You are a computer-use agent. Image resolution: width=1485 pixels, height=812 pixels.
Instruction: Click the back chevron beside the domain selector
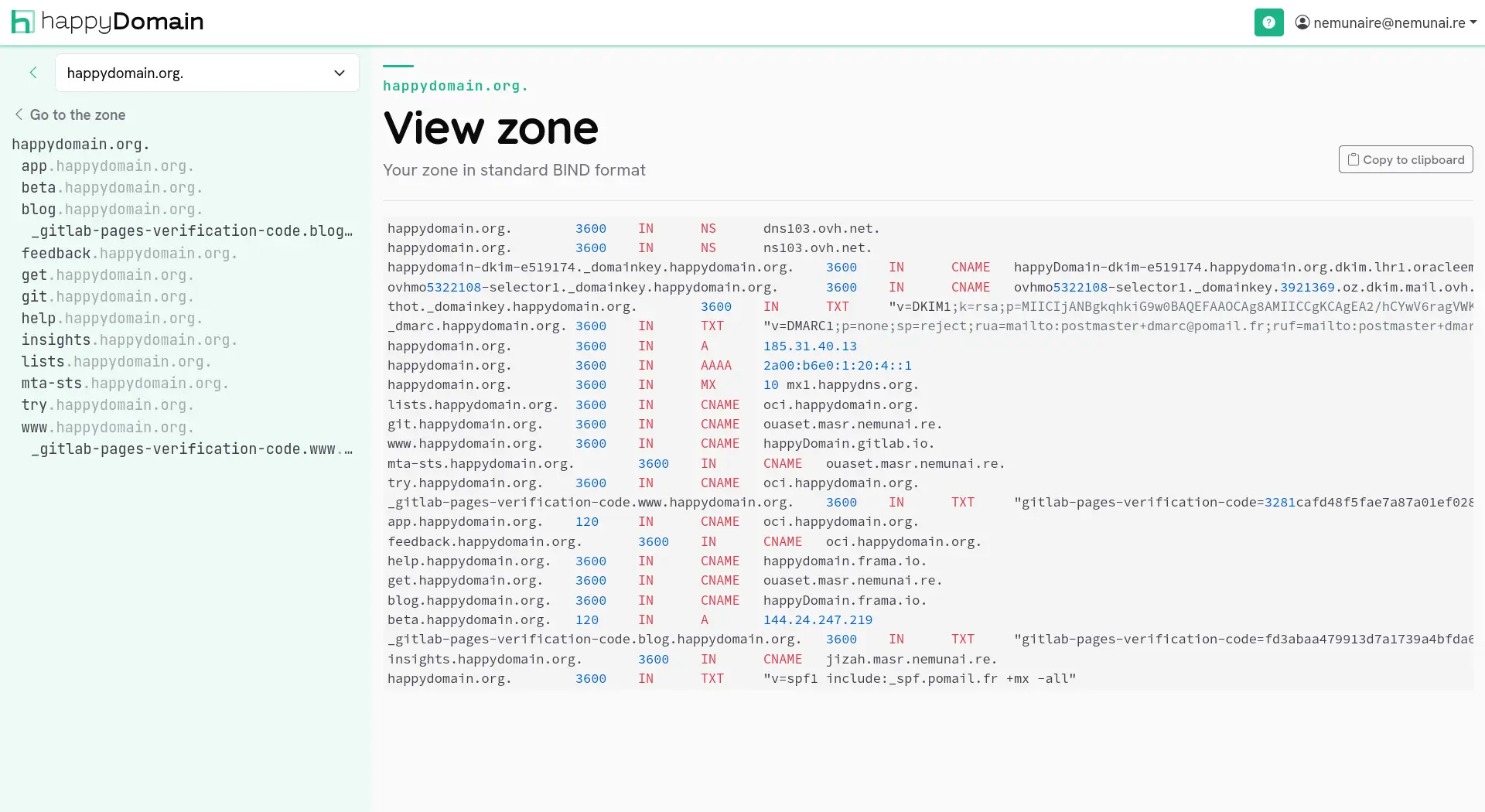33,73
